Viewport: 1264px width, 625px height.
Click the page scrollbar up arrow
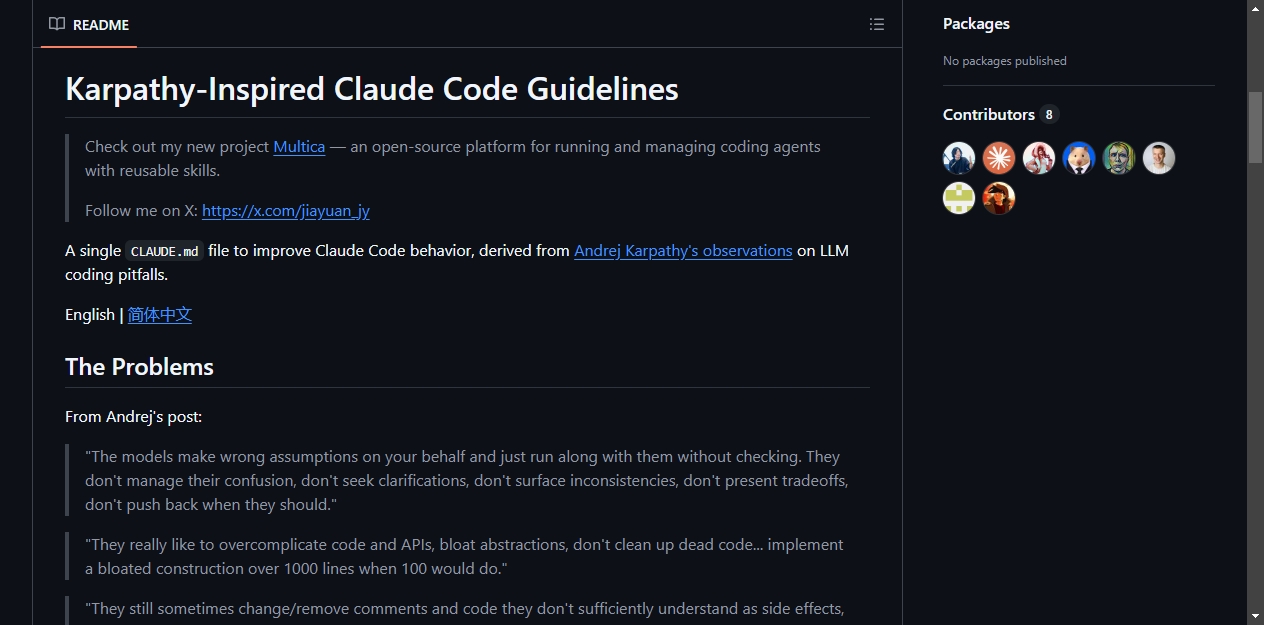coord(1255,8)
